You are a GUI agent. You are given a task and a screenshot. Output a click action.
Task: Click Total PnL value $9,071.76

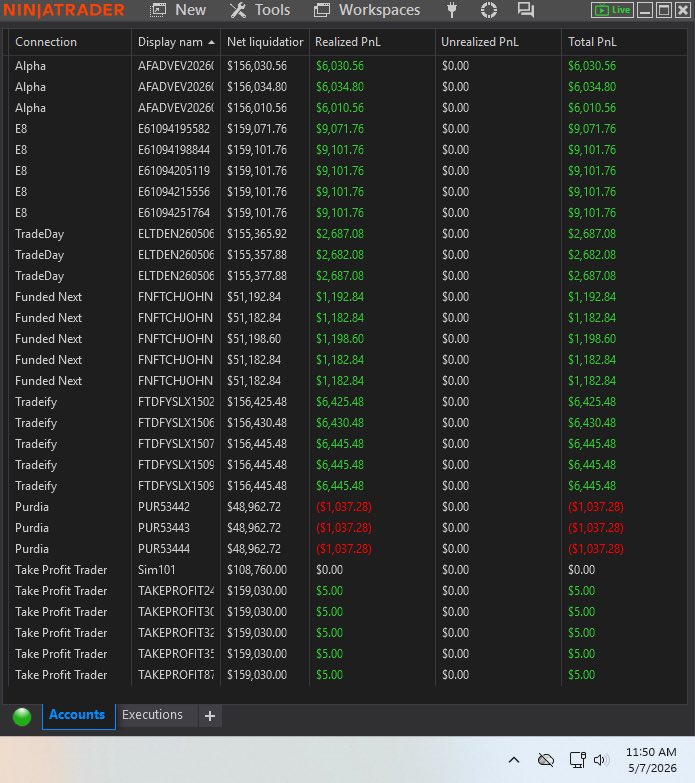[592, 129]
